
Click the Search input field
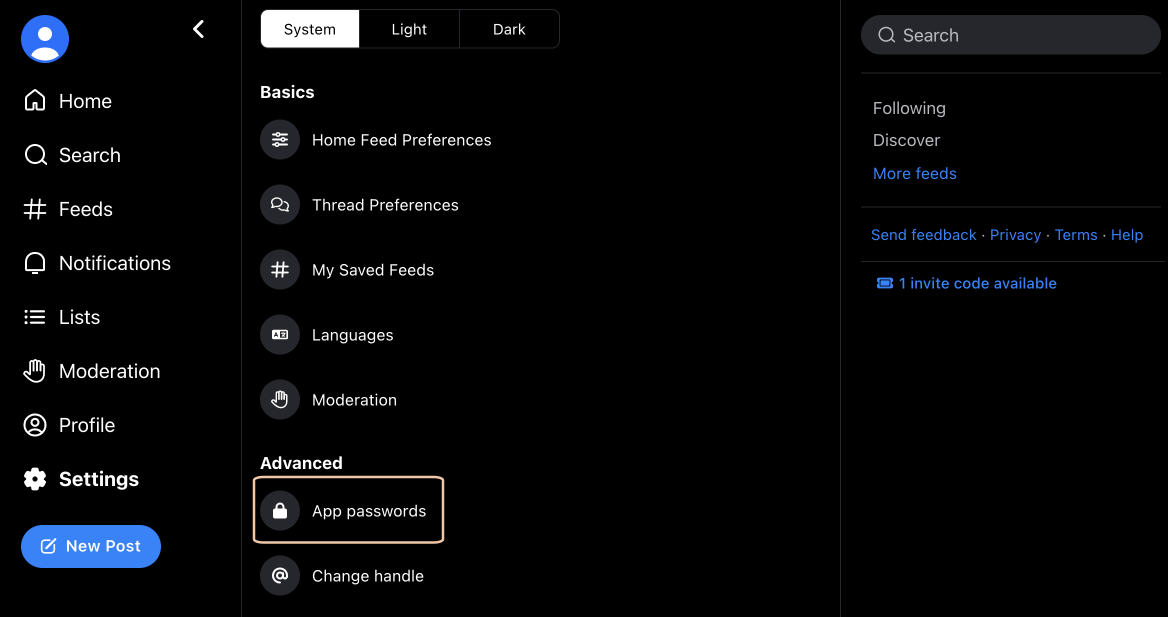tap(1011, 35)
